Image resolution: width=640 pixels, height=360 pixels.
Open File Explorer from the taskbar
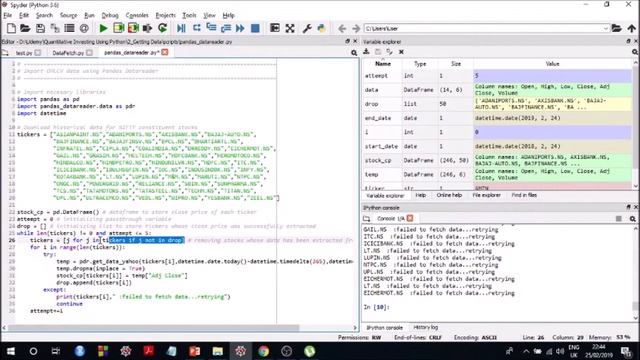pos(218,351)
